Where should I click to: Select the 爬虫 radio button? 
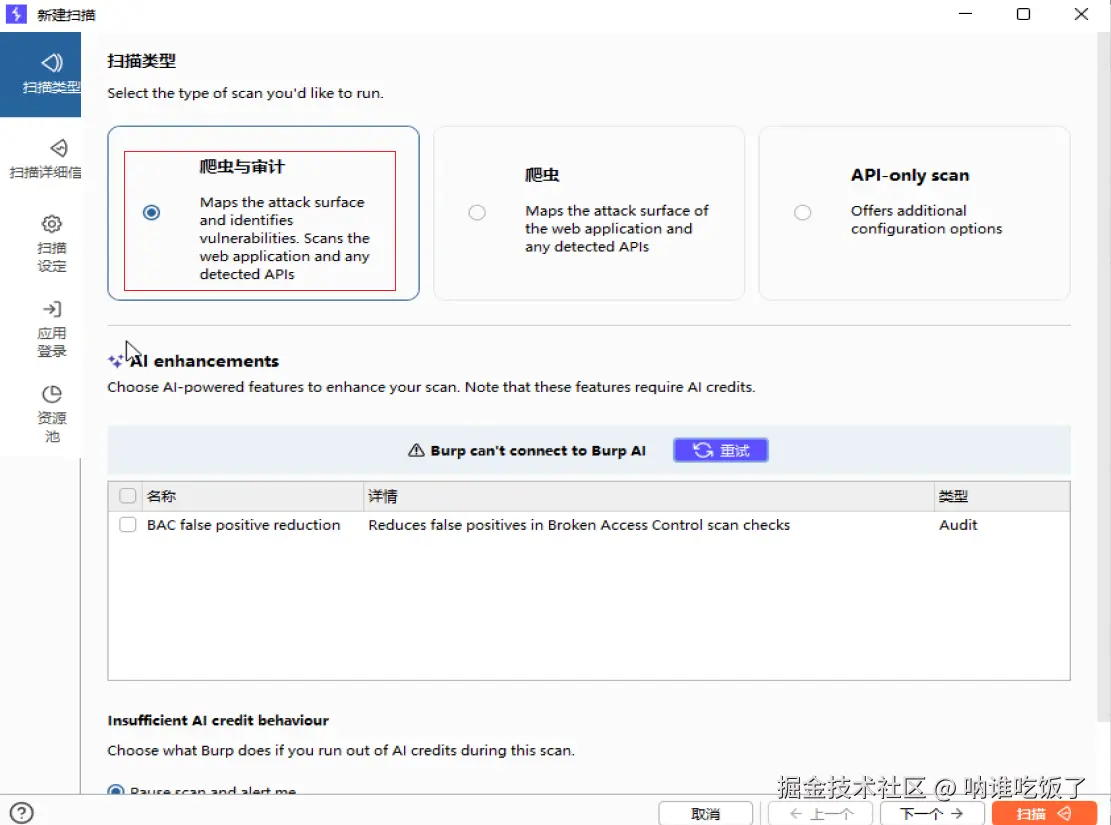477,213
